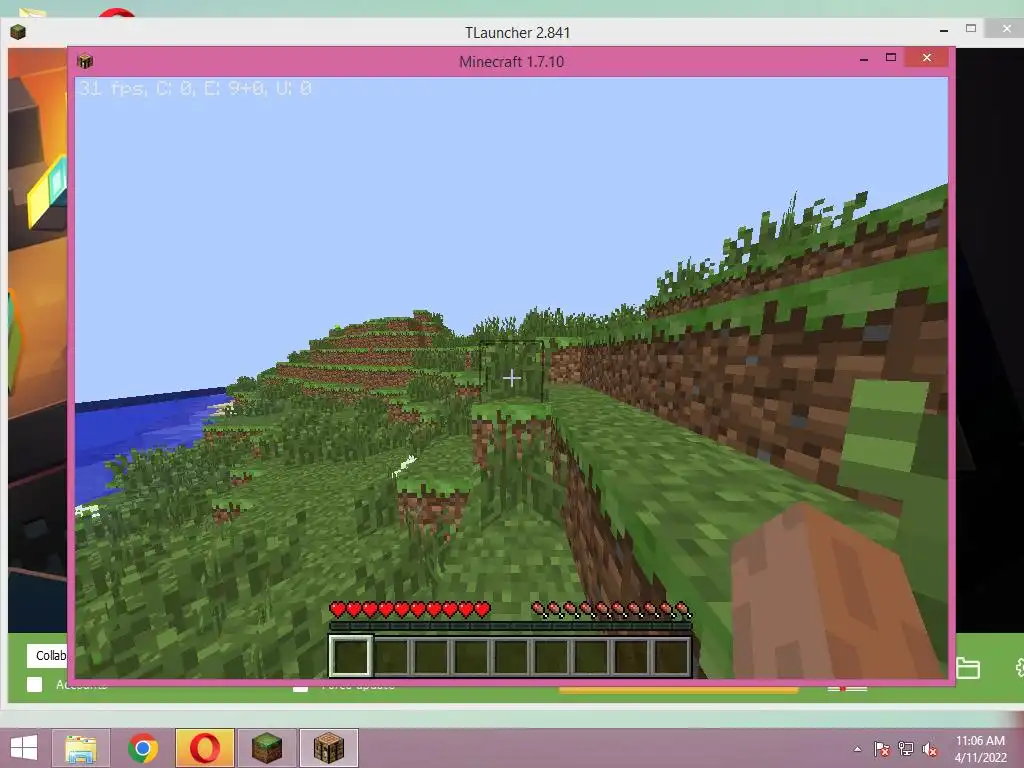Screen dimensions: 1024x768
Task: Close the TLauncher 2.841 window
Action: coord(1007,29)
